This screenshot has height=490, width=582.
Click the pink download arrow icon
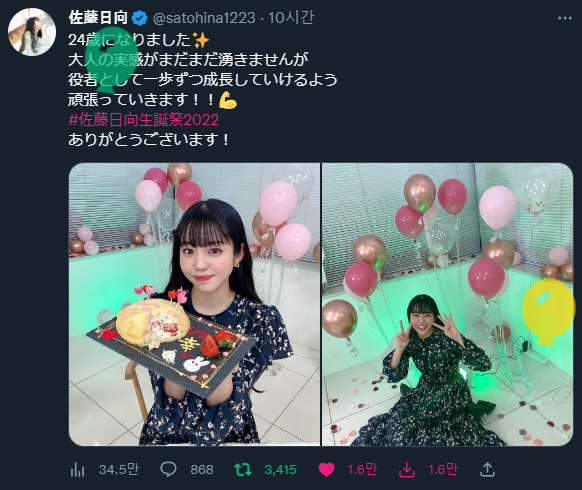[x=407, y=470]
